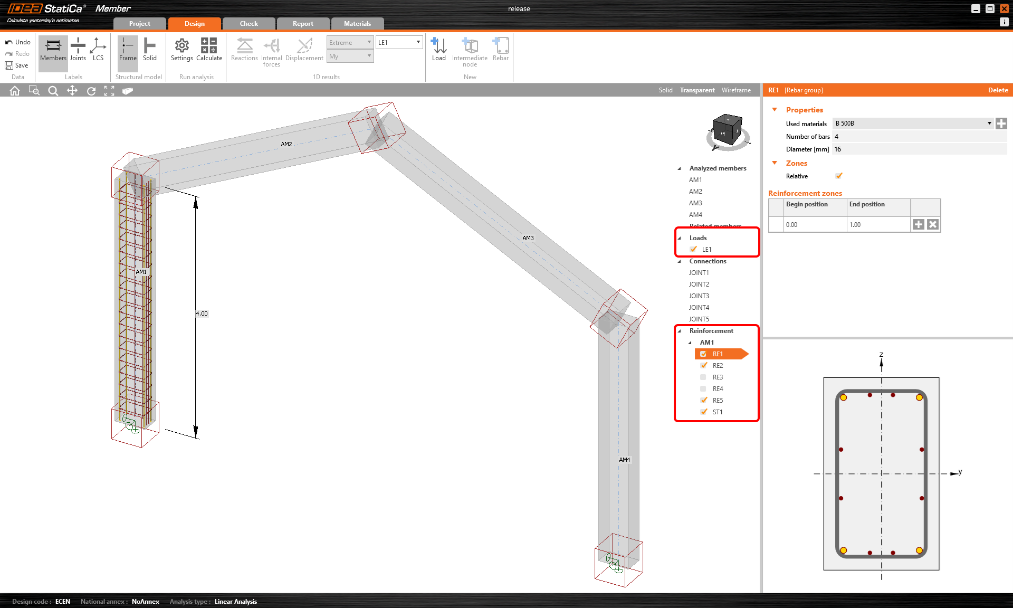Click Delete for the rebar group
Image resolution: width=1013 pixels, height=608 pixels.
[x=997, y=90]
